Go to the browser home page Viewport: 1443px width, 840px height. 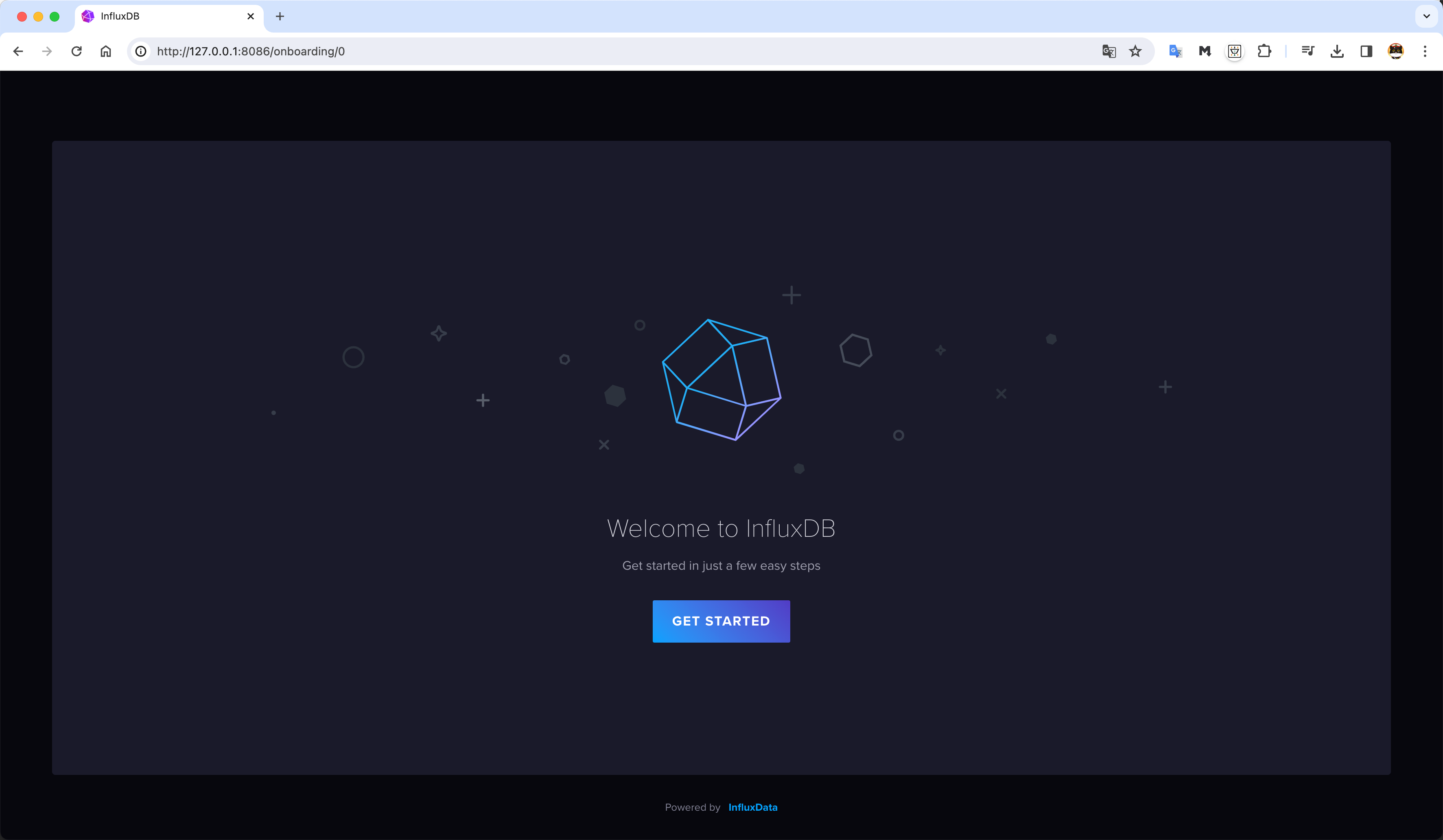click(106, 52)
